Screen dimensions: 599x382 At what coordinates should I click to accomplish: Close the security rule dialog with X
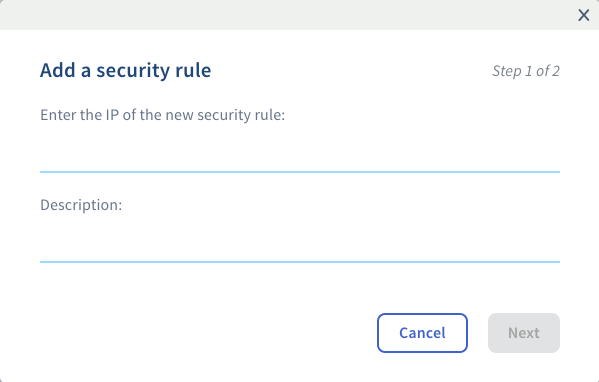click(x=583, y=15)
